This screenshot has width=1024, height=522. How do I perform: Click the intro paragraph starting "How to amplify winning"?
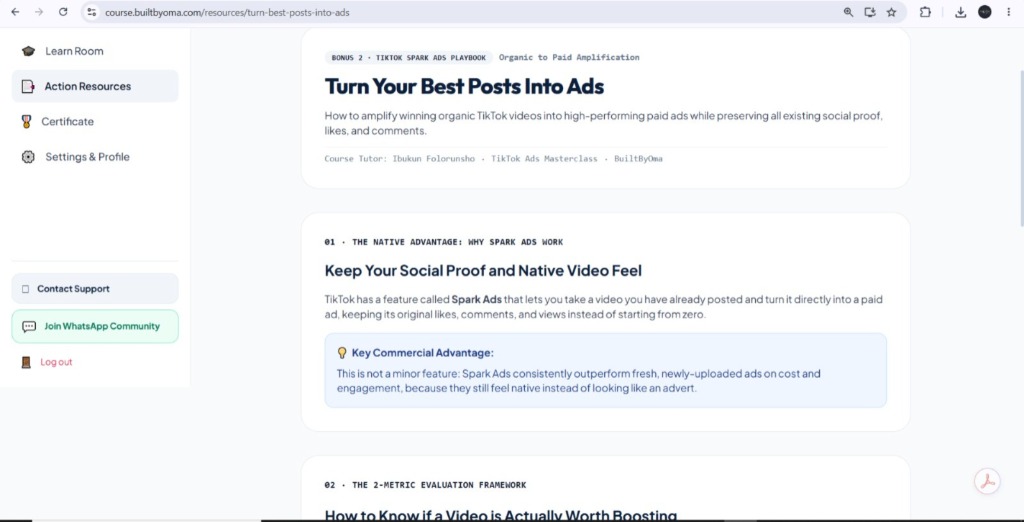(x=604, y=123)
